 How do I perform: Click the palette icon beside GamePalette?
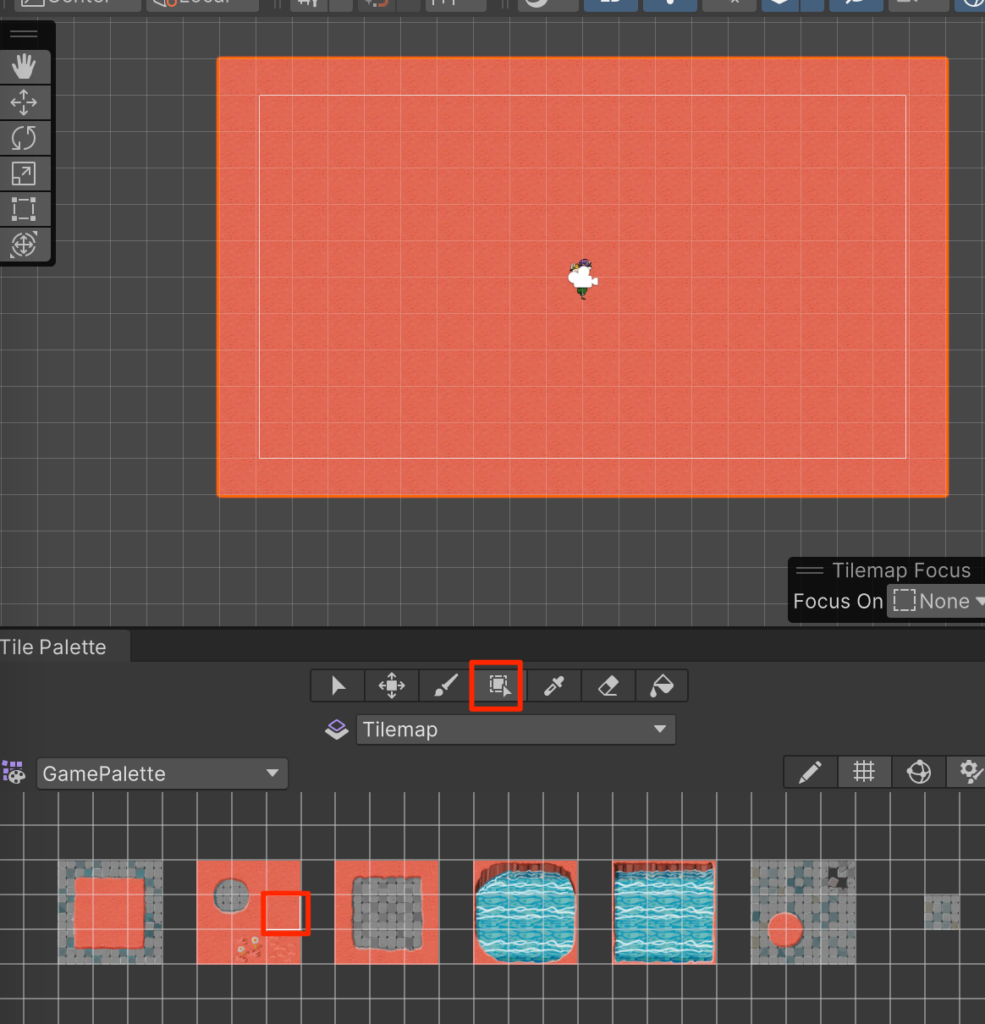[14, 773]
